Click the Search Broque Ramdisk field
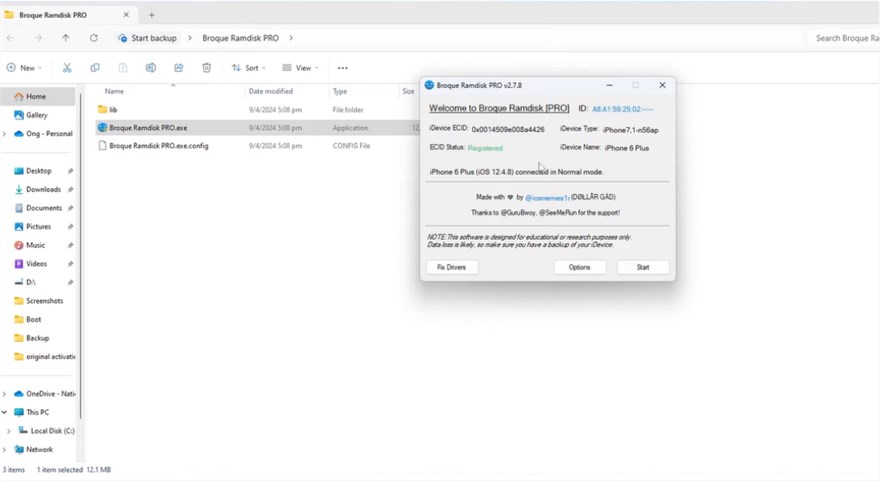The height and width of the screenshot is (481, 880). pyautogui.click(x=844, y=38)
